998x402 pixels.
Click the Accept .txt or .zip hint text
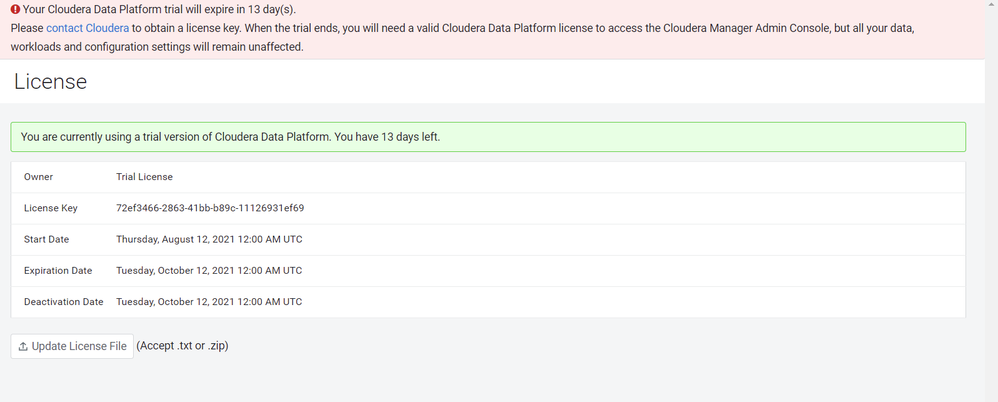point(183,346)
